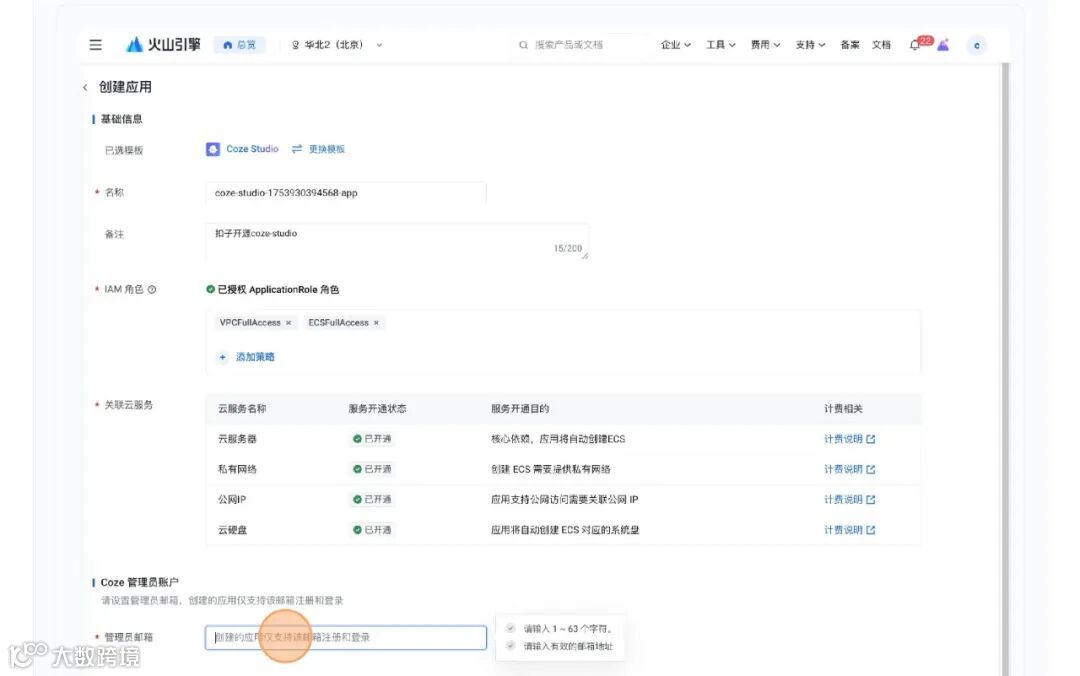1080x676 pixels.
Task: Open the user avatar account menu
Action: [976, 45]
